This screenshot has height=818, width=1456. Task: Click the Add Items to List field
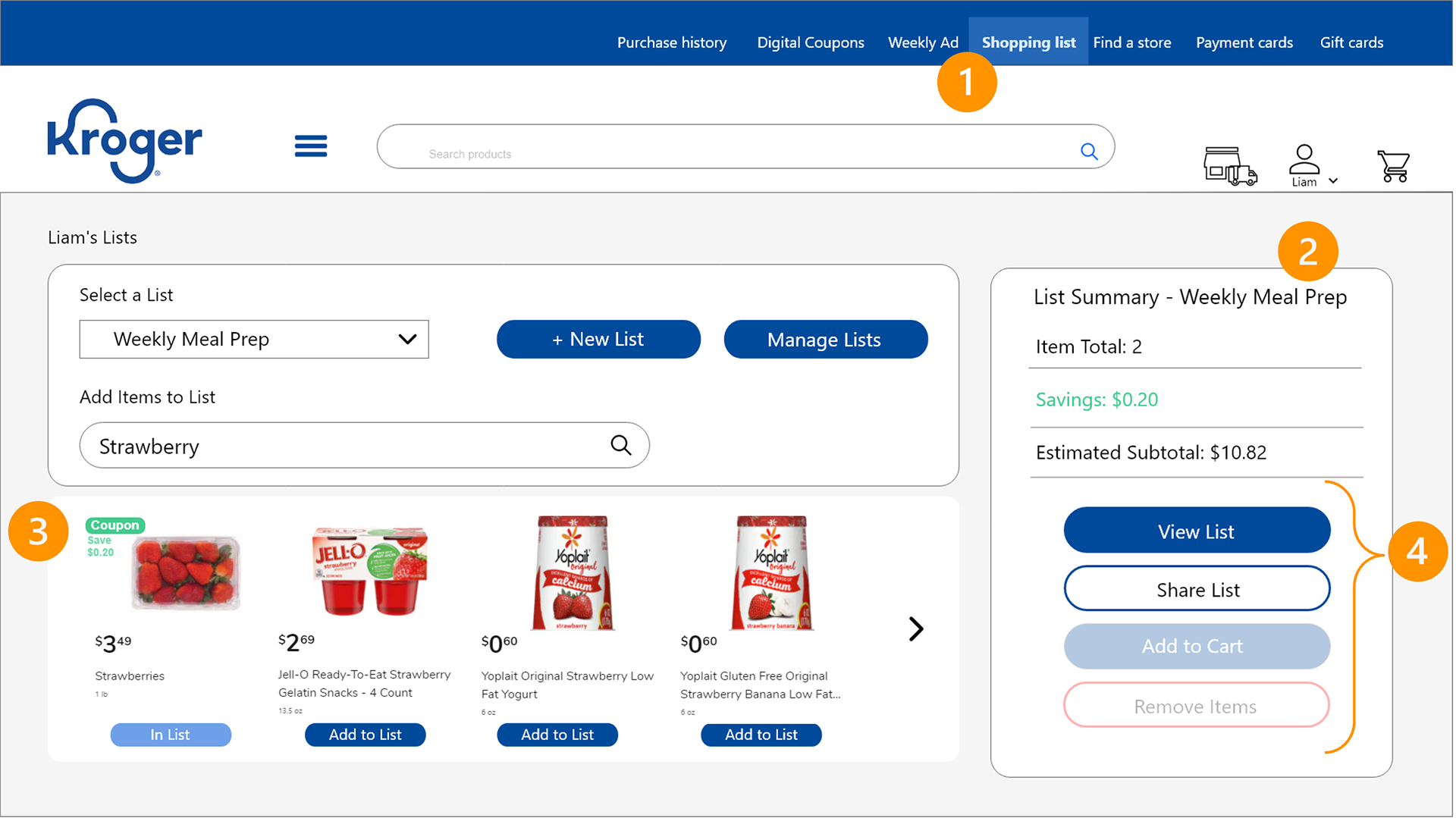(x=364, y=446)
